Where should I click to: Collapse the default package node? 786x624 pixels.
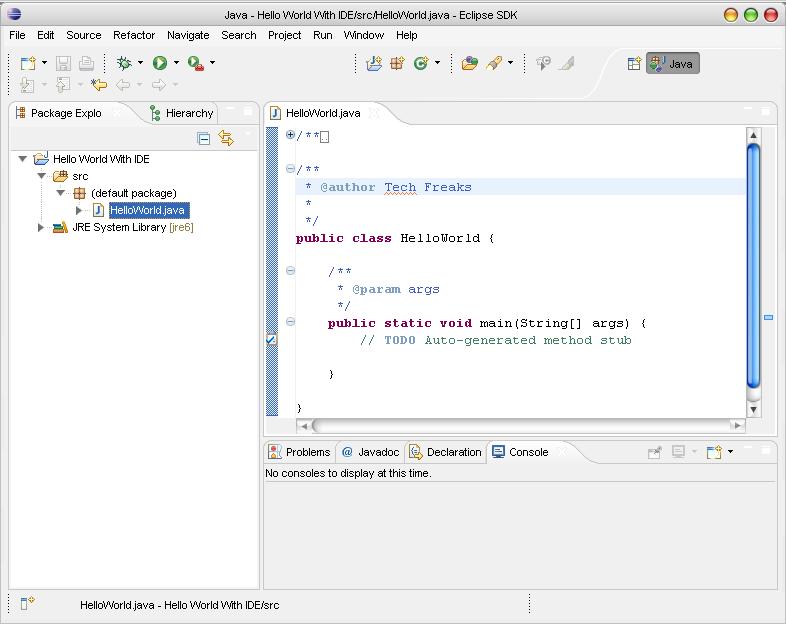[61, 193]
